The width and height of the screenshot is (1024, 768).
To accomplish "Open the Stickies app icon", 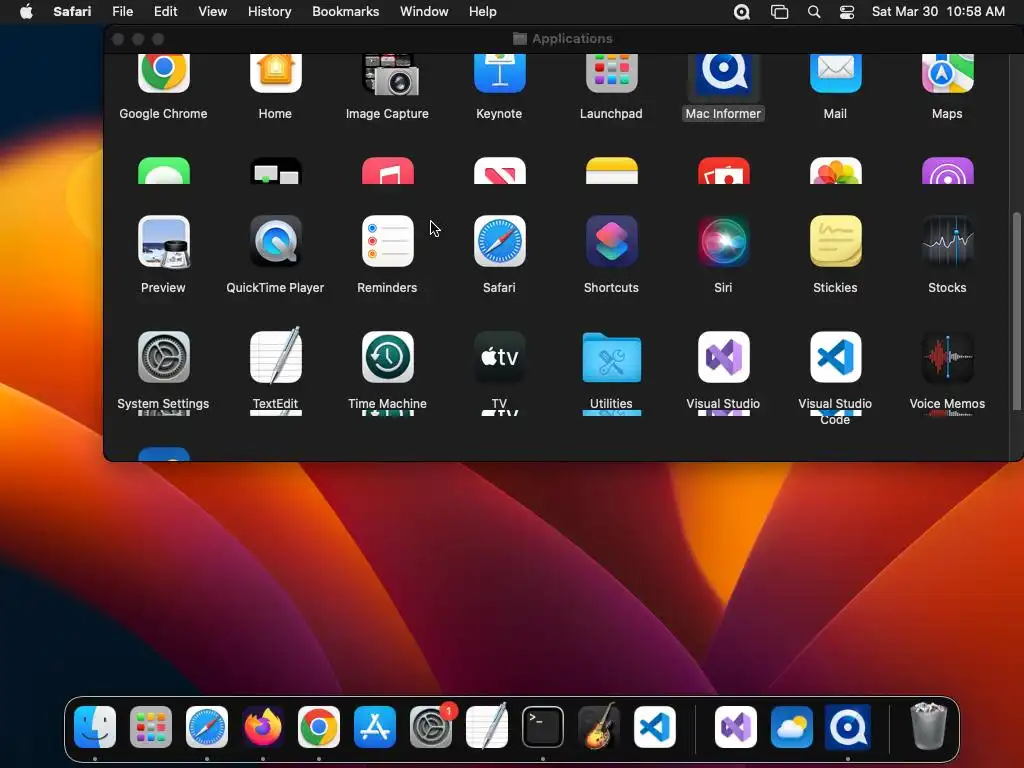I will coord(835,241).
